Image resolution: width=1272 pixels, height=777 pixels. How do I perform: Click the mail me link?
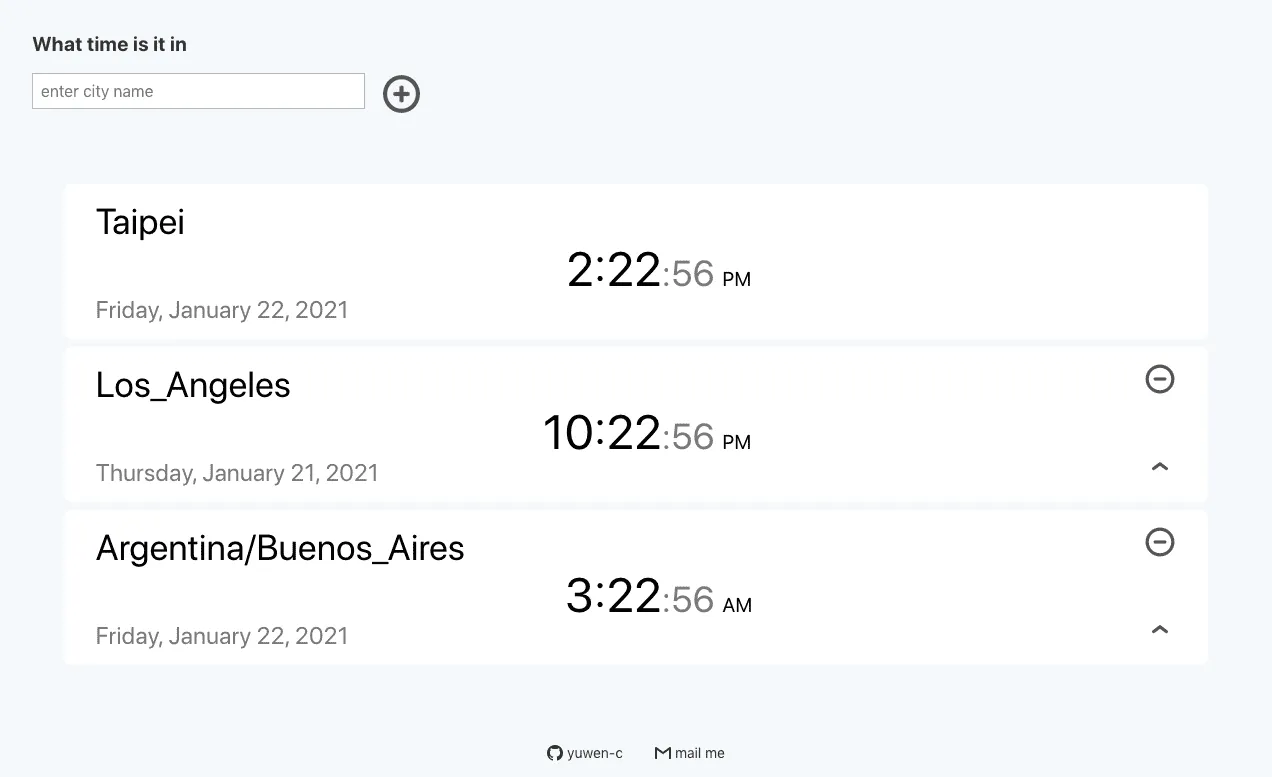coord(689,752)
